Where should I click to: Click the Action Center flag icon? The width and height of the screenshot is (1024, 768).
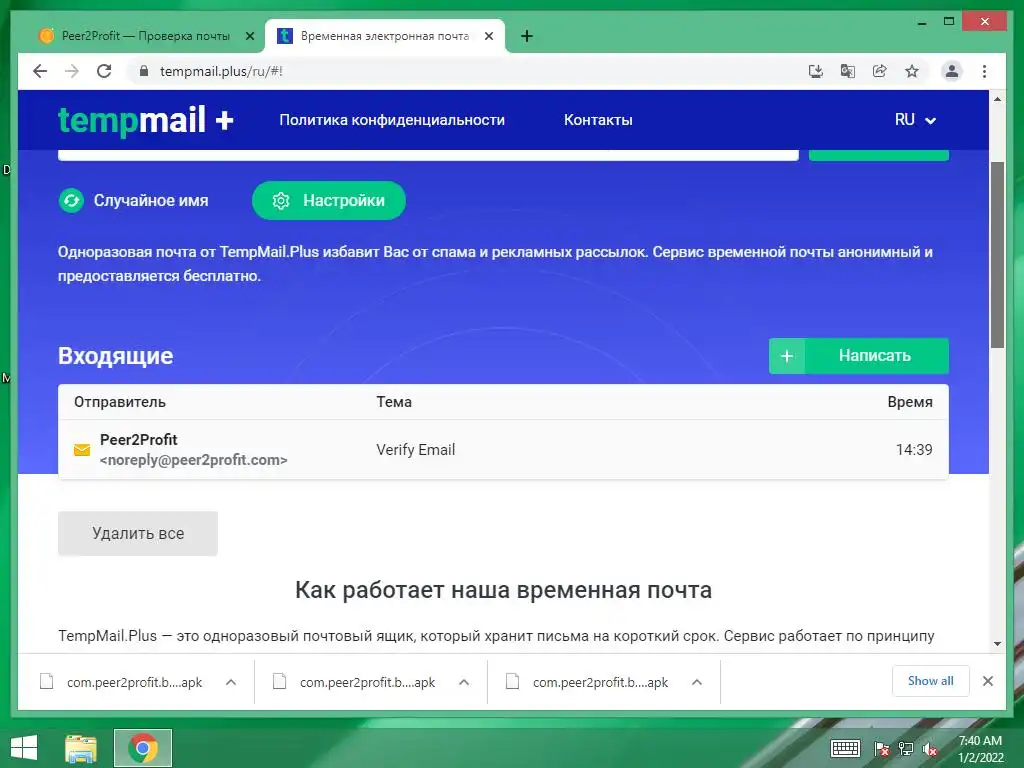point(882,749)
